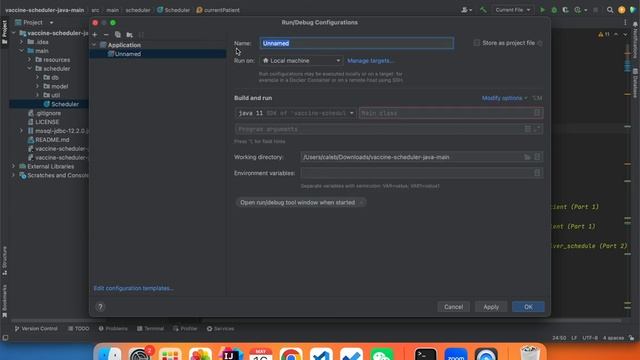
Task: Open Search Everywhere magnifier icon
Action: (x=610, y=10)
